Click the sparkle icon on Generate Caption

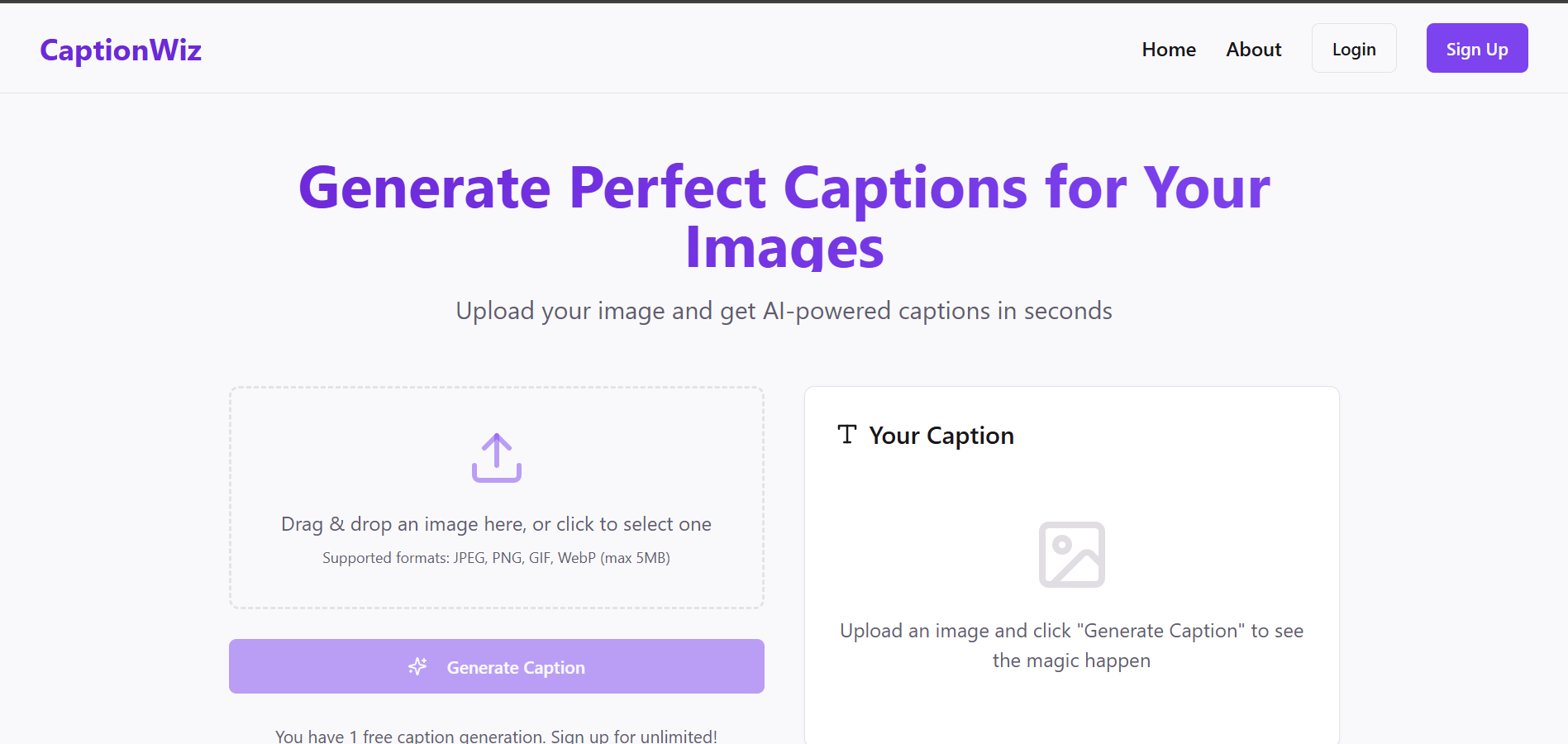(418, 666)
